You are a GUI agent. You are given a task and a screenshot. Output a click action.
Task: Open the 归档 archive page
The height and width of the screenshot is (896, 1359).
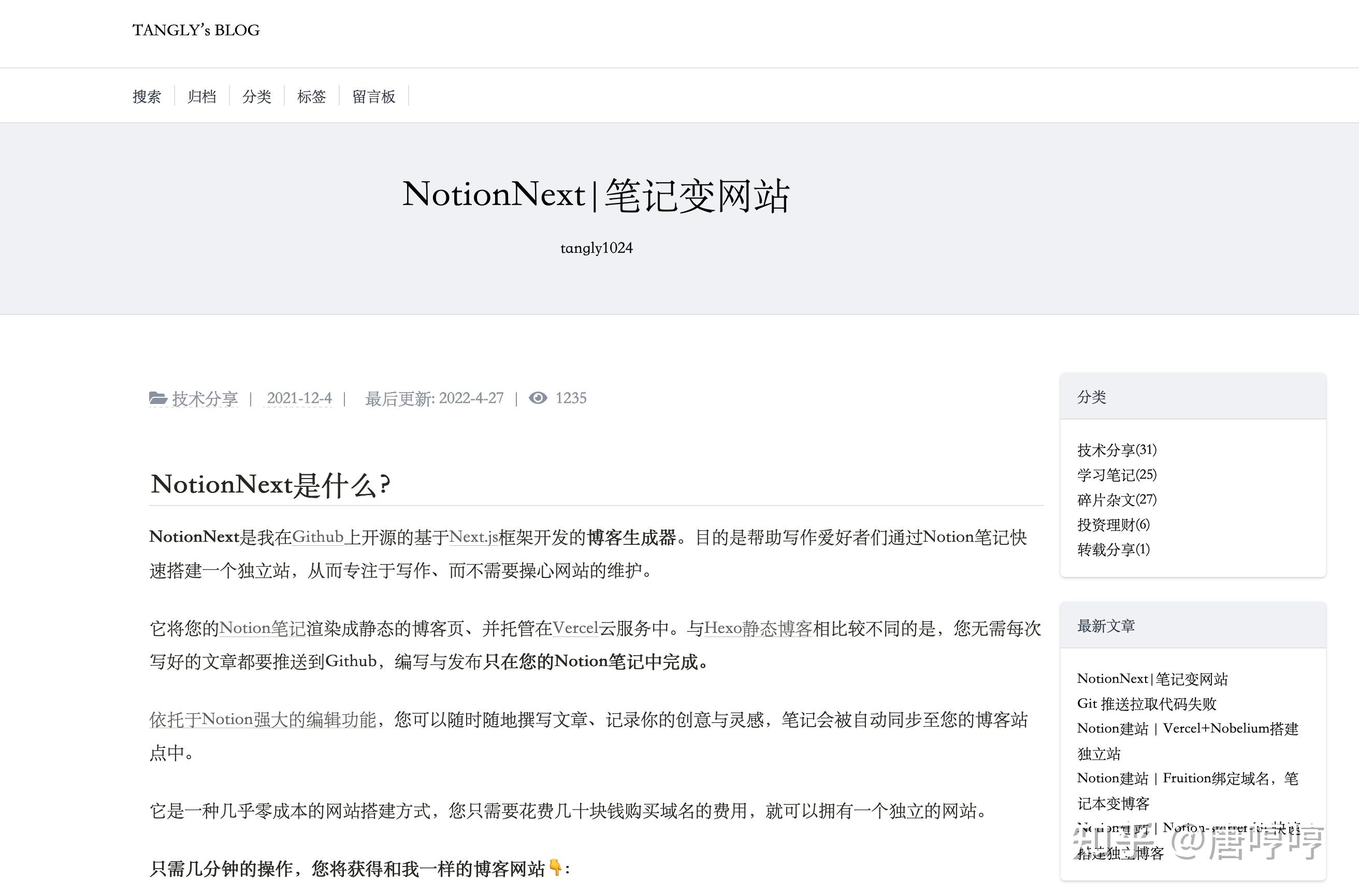[201, 97]
